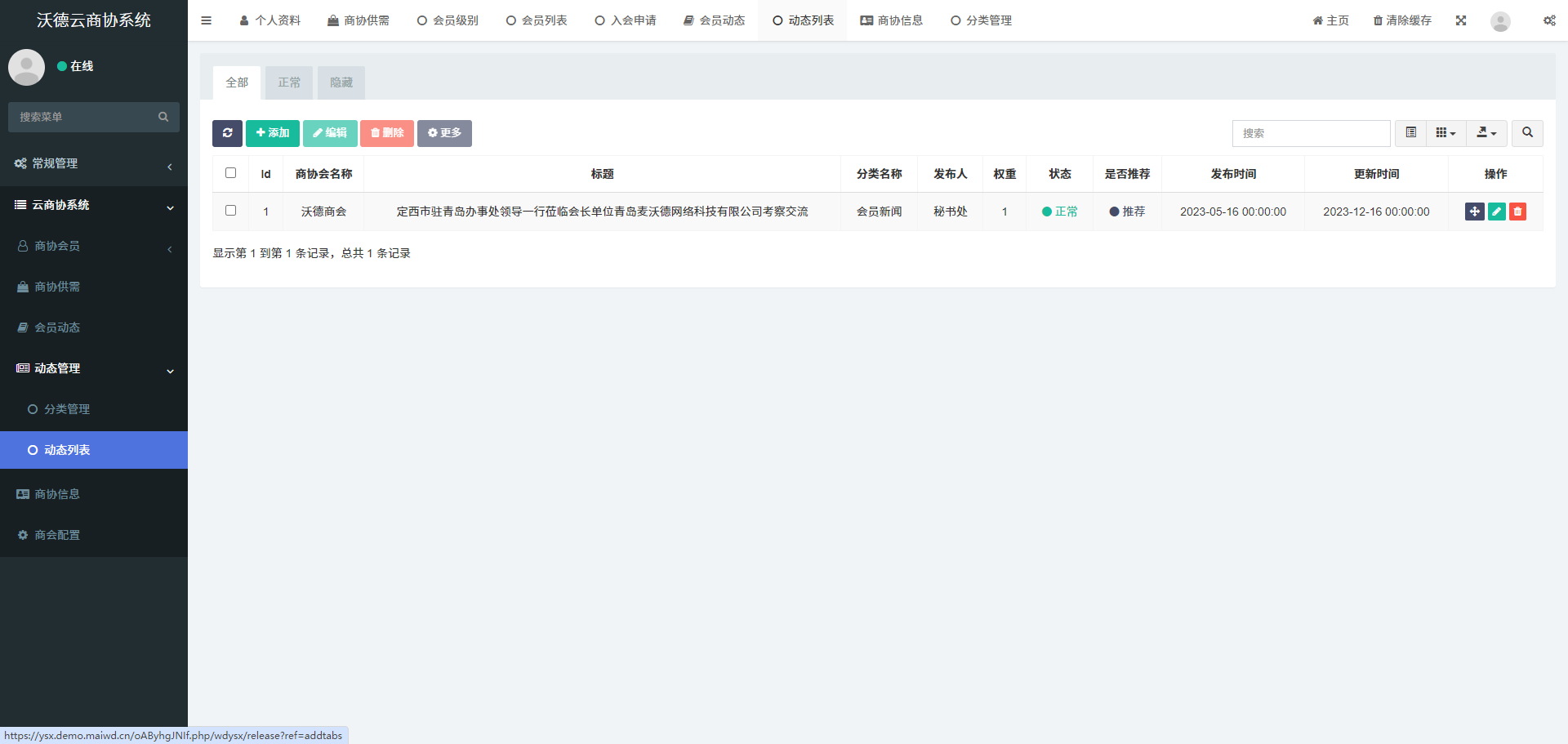Image resolution: width=1568 pixels, height=744 pixels.
Task: Open 主页 home link
Action: pyautogui.click(x=1330, y=20)
